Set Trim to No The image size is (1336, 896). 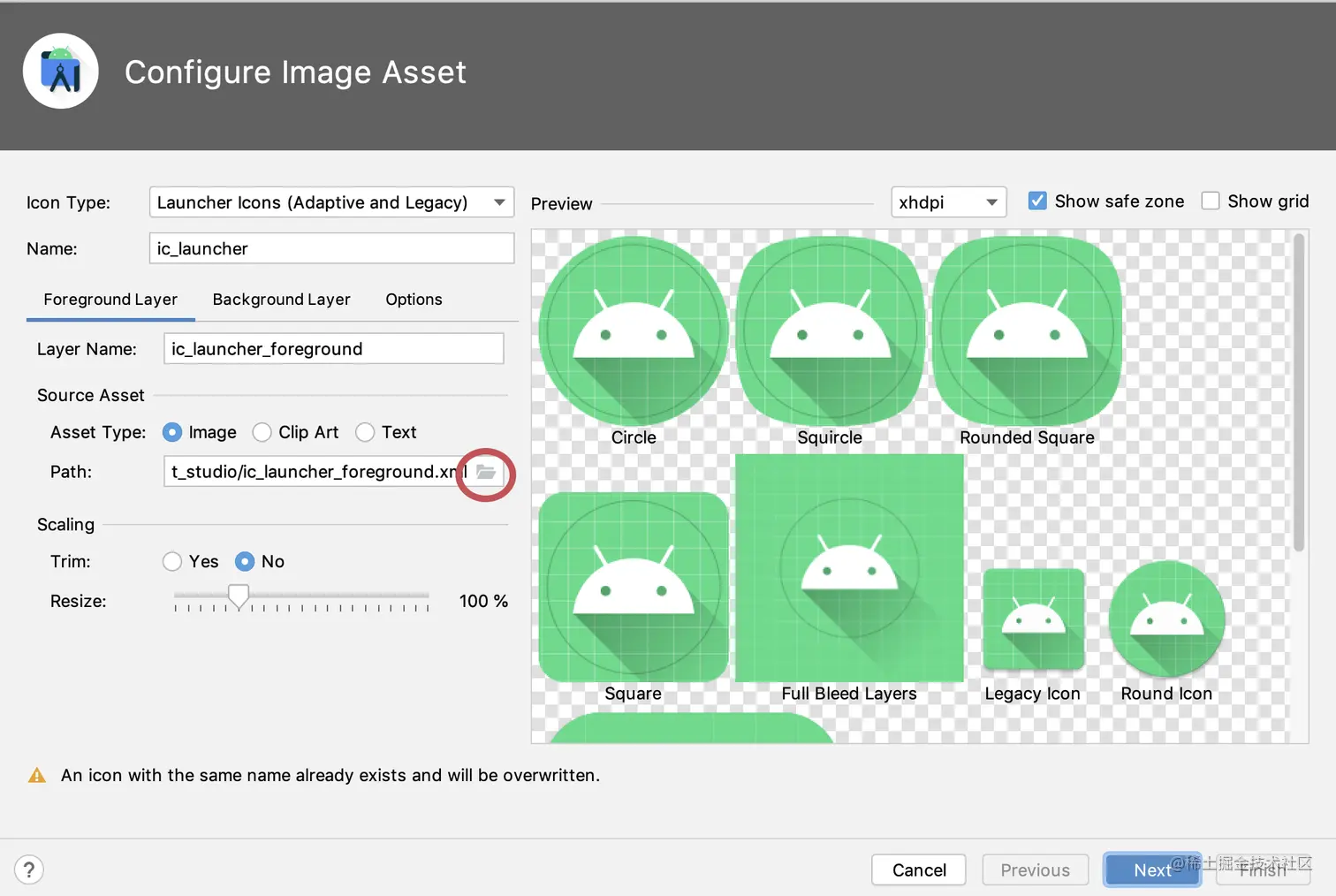coord(245,562)
